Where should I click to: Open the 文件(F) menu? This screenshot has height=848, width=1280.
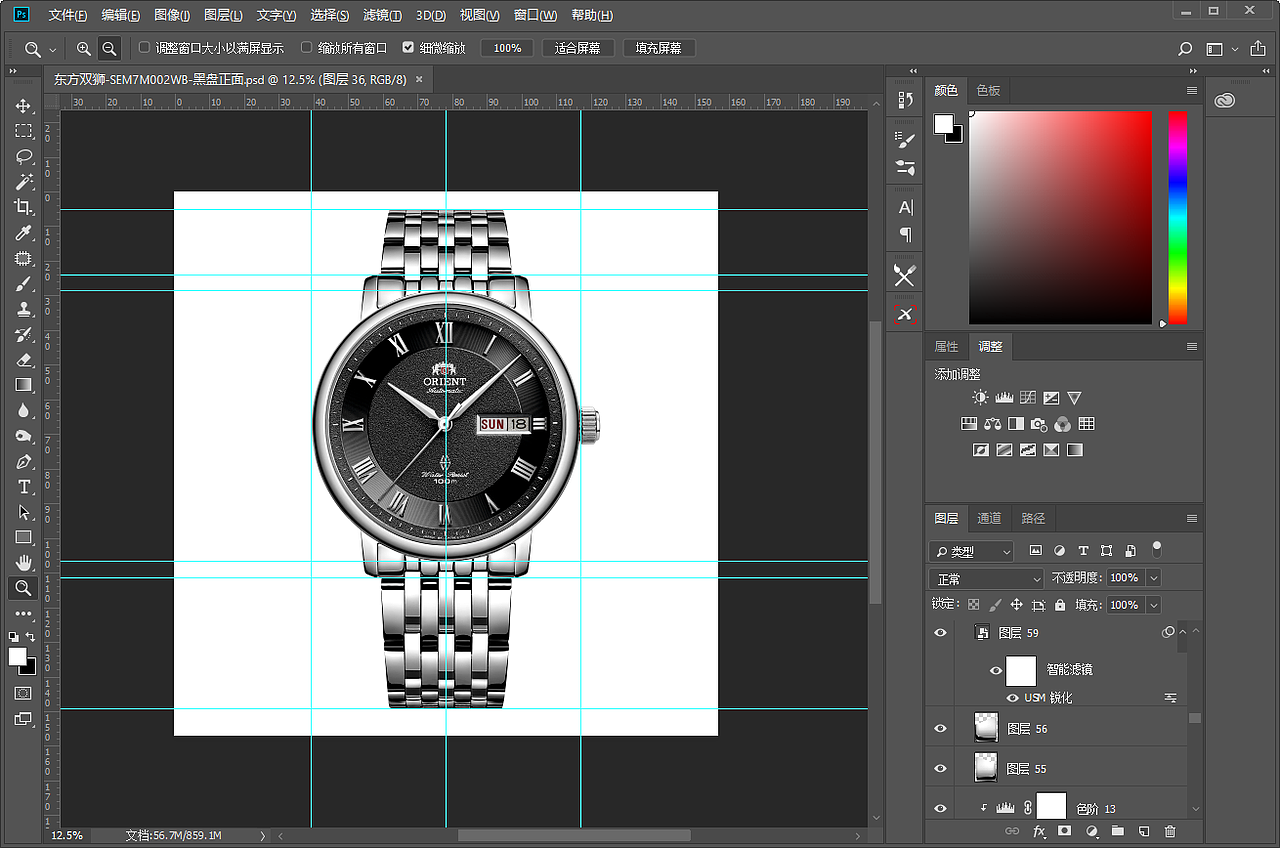point(68,16)
